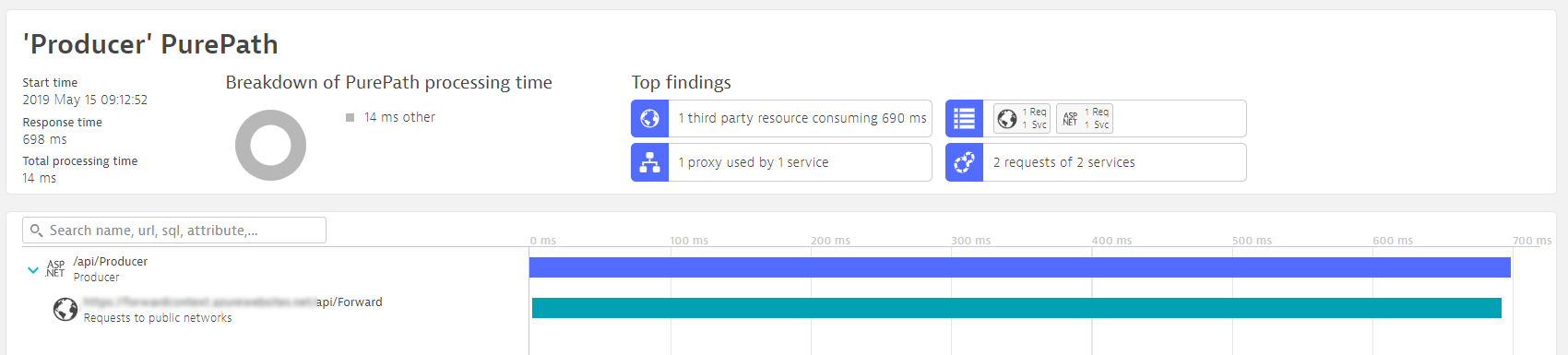Click the linked requests chain icon
Viewport: 1568px width, 355px height.
(x=964, y=162)
